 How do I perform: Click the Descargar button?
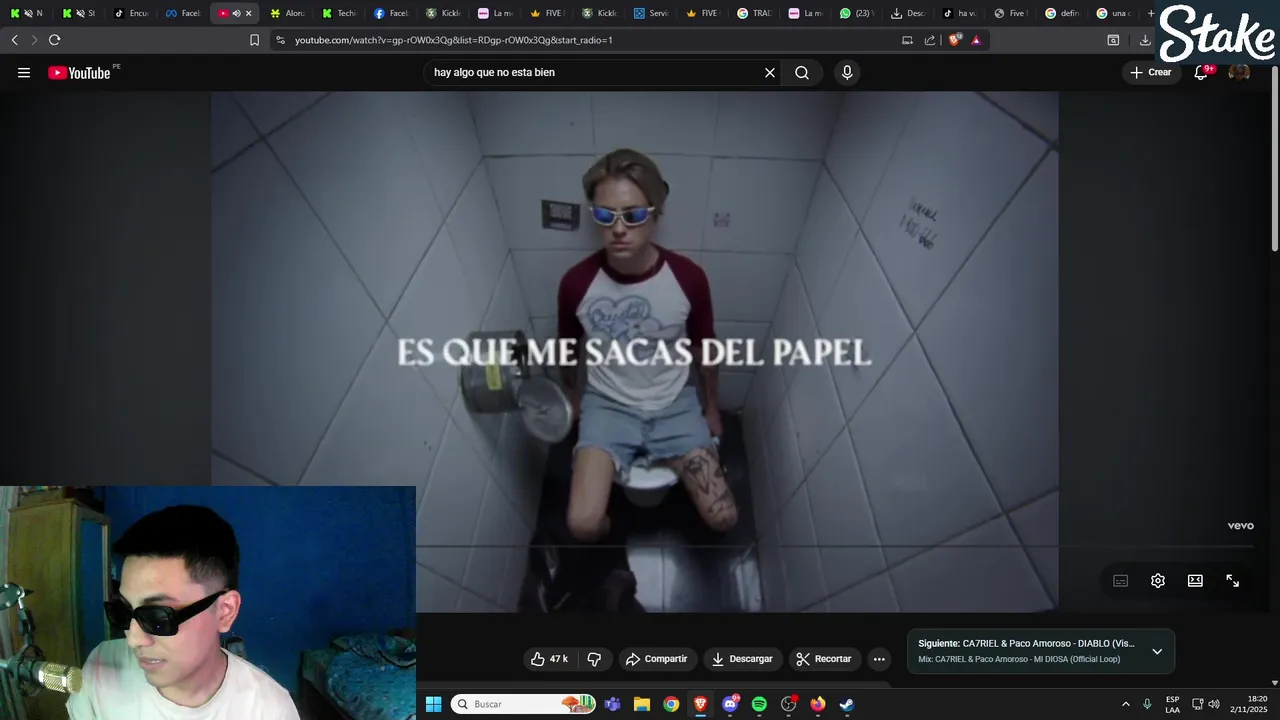742,659
